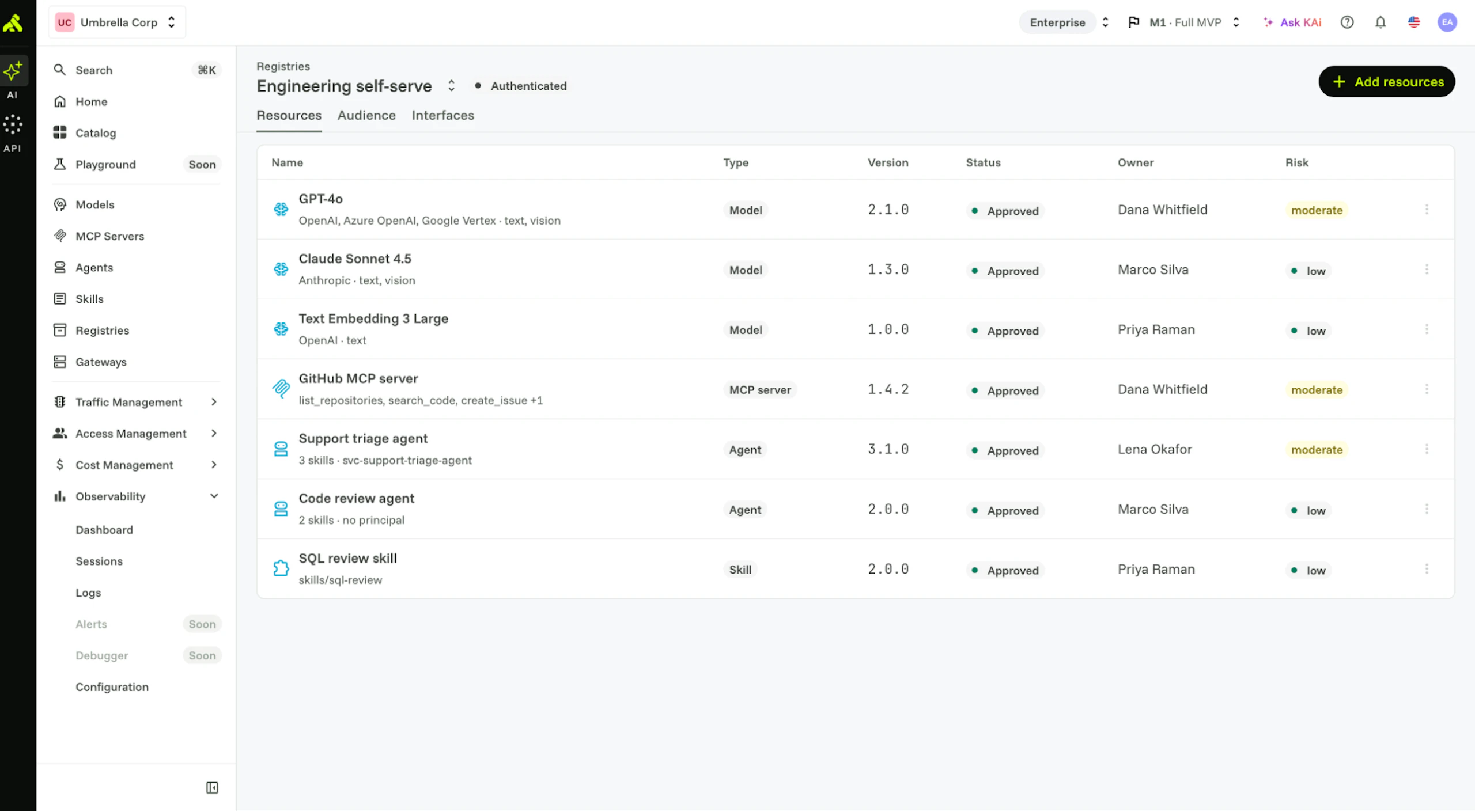This screenshot has width=1475, height=812.
Task: Expand the Traffic Management section
Action: [x=136, y=402]
